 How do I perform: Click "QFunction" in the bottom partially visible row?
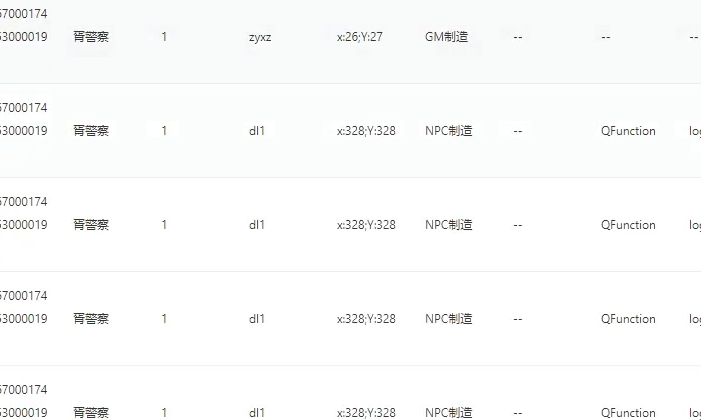pyautogui.click(x=628, y=412)
